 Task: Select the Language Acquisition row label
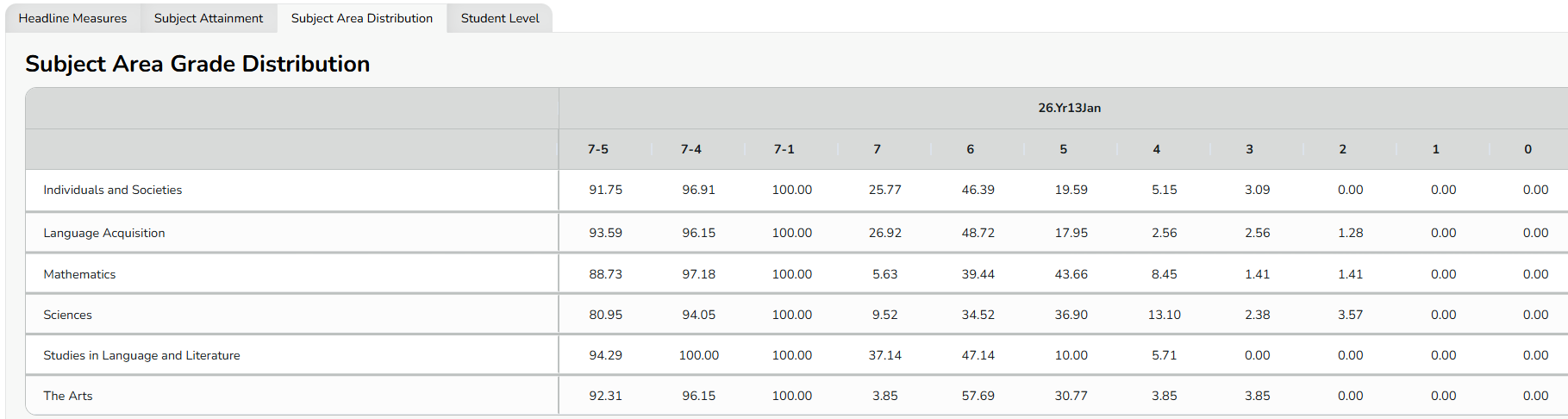tap(104, 233)
